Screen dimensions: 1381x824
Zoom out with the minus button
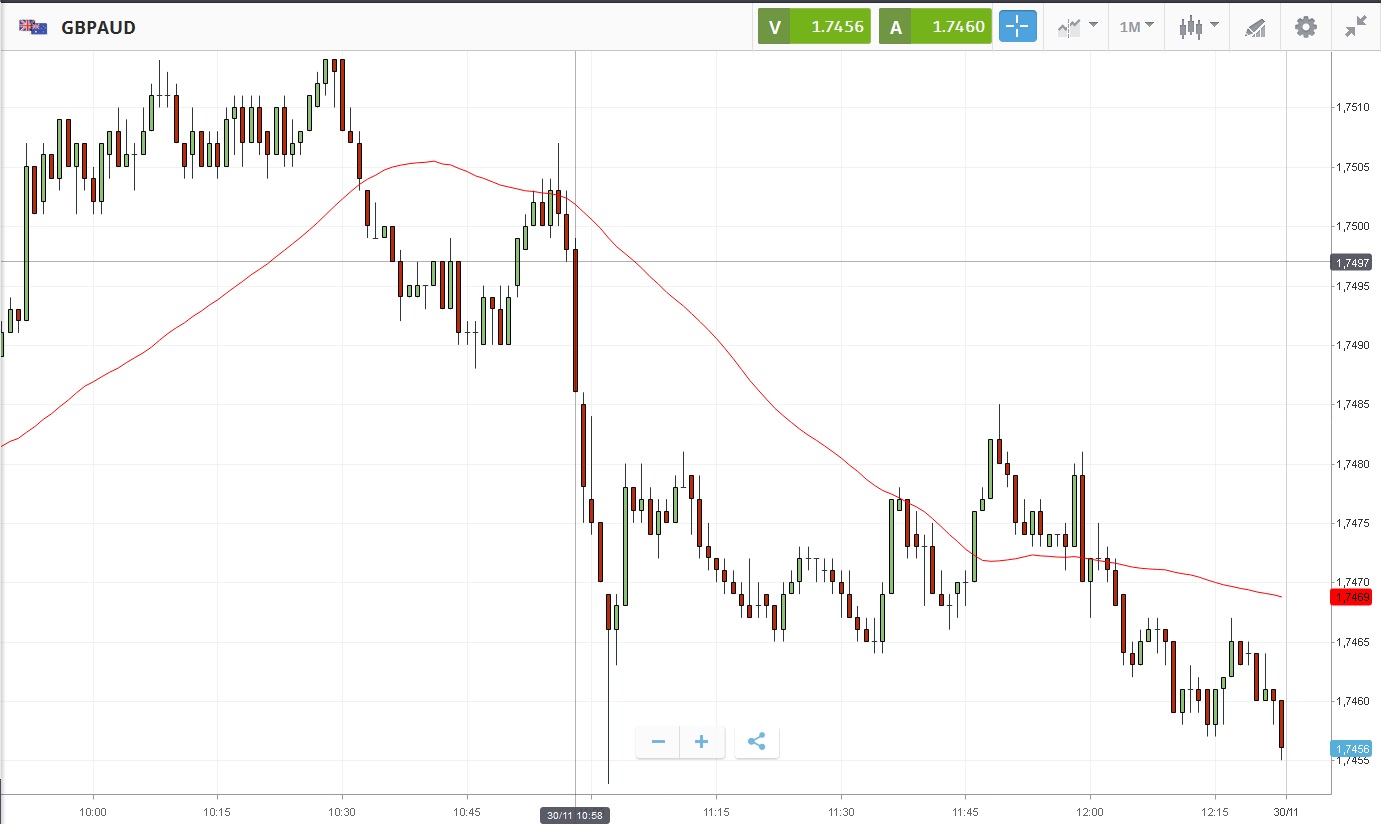point(658,742)
